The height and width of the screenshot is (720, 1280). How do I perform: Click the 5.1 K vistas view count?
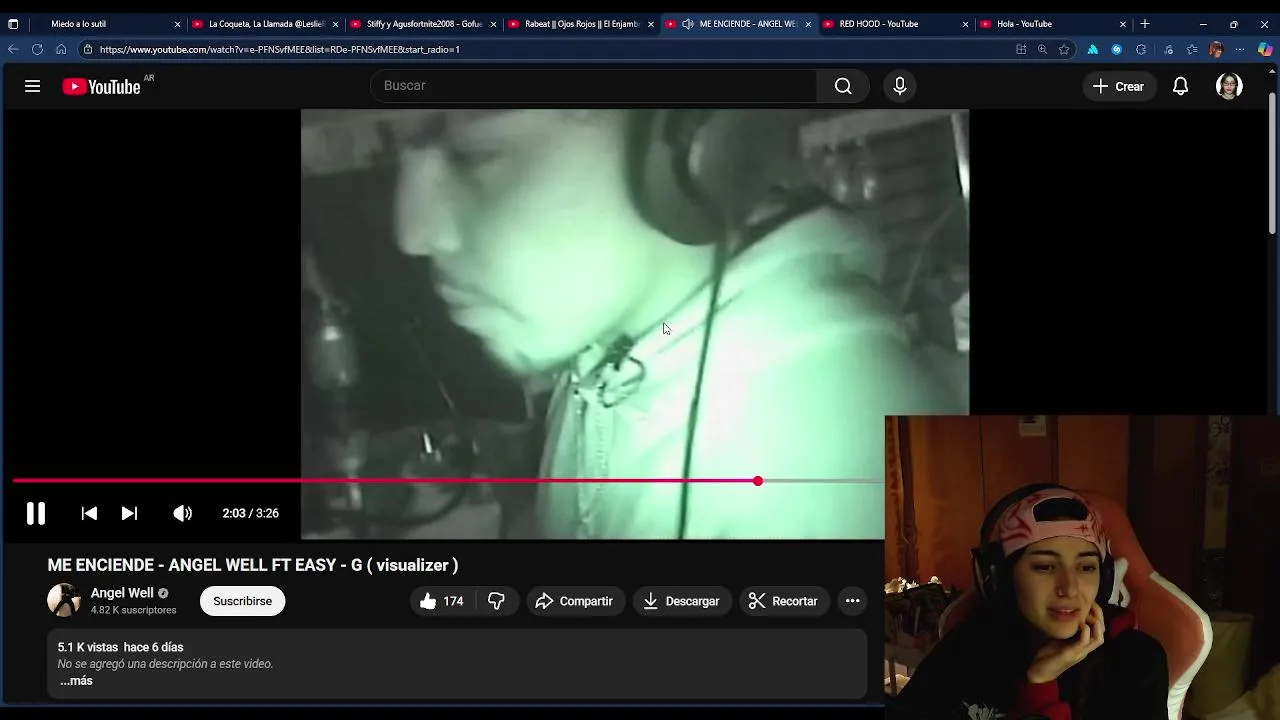coord(88,648)
